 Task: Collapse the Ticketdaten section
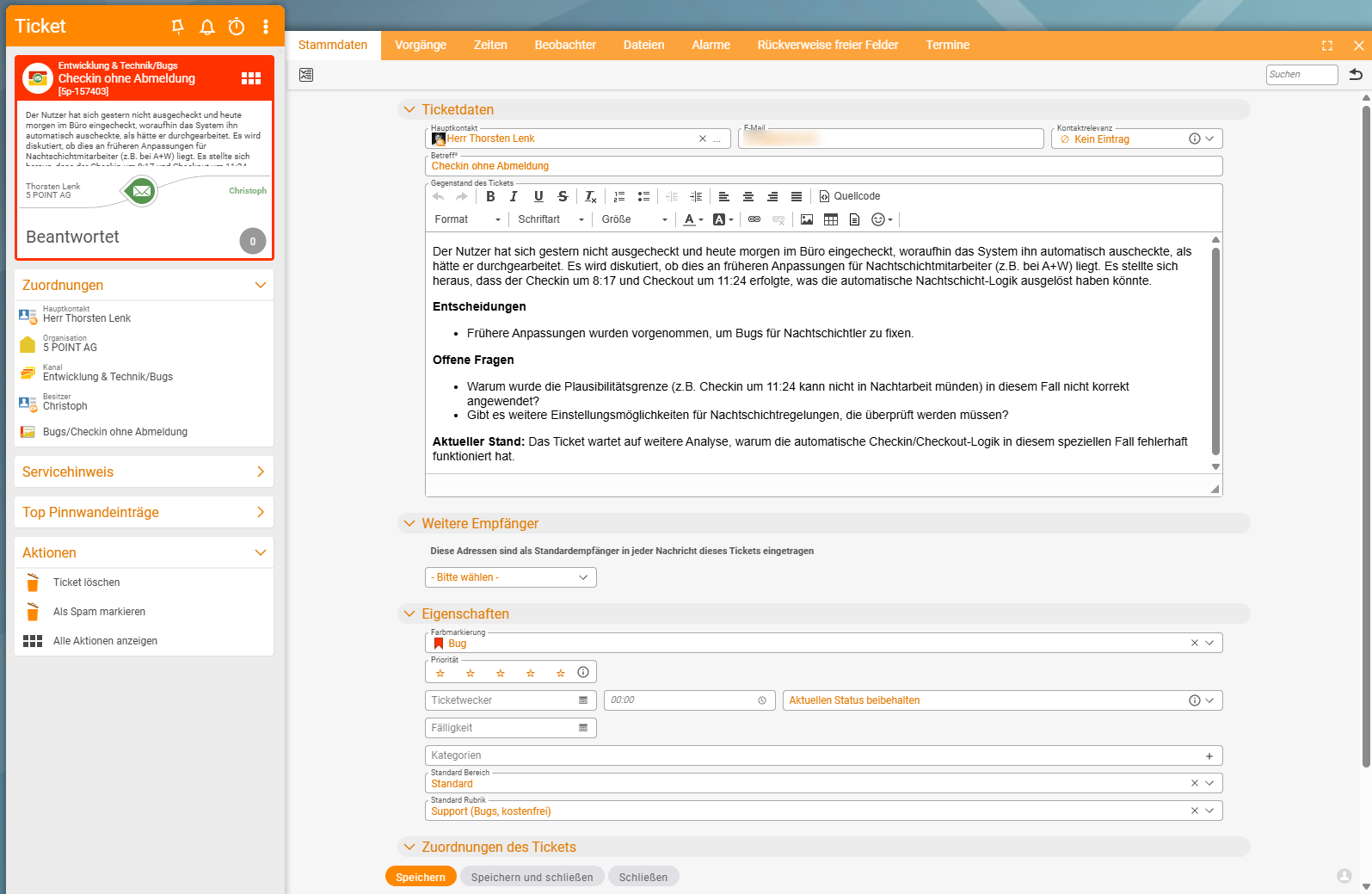tap(409, 109)
